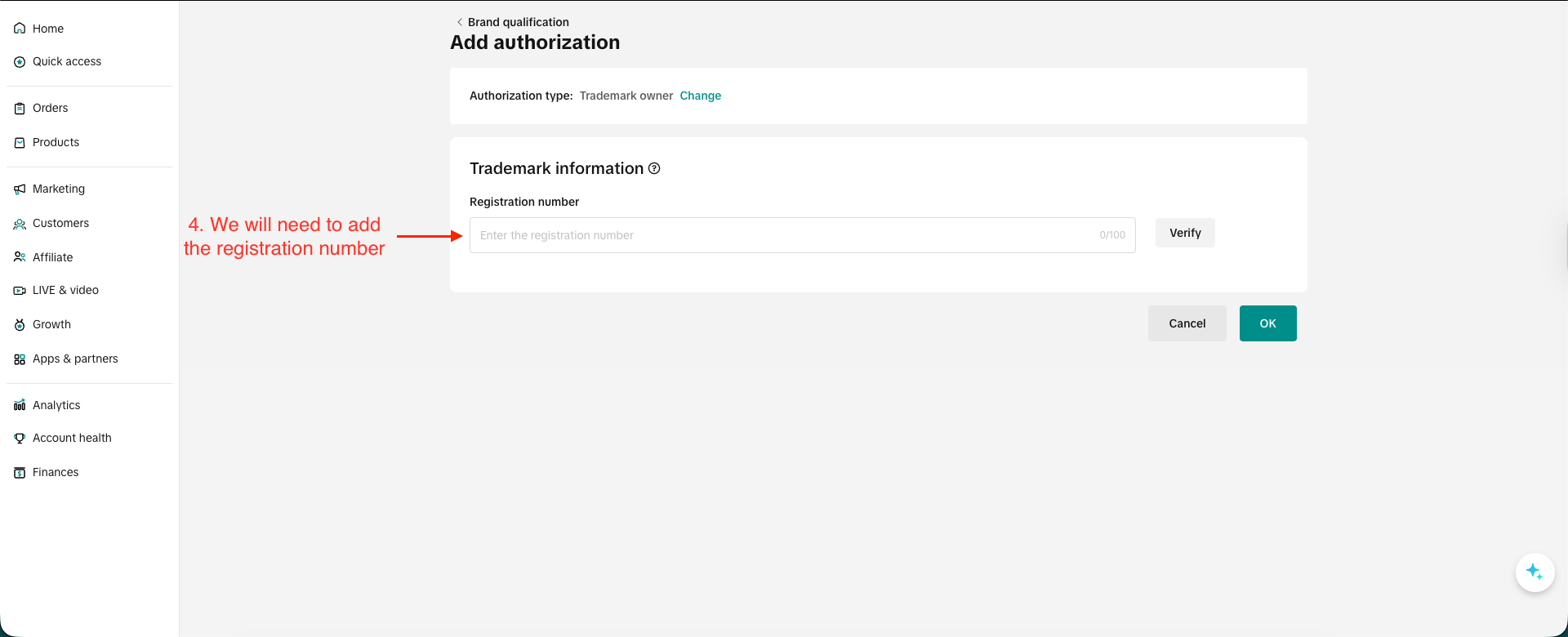Open Account health menu item
Viewport: 1568px width, 637px height.
pos(72,438)
